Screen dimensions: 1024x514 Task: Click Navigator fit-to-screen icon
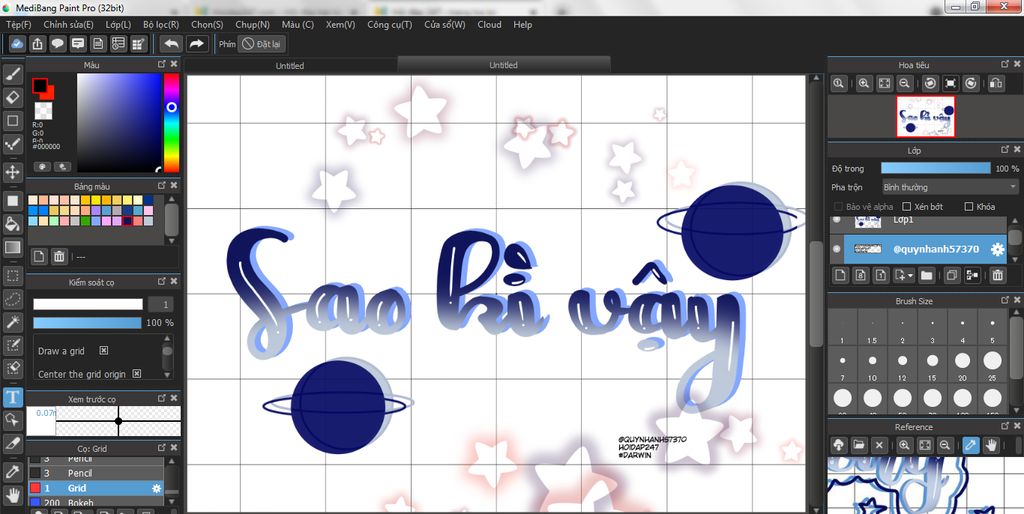click(x=884, y=83)
